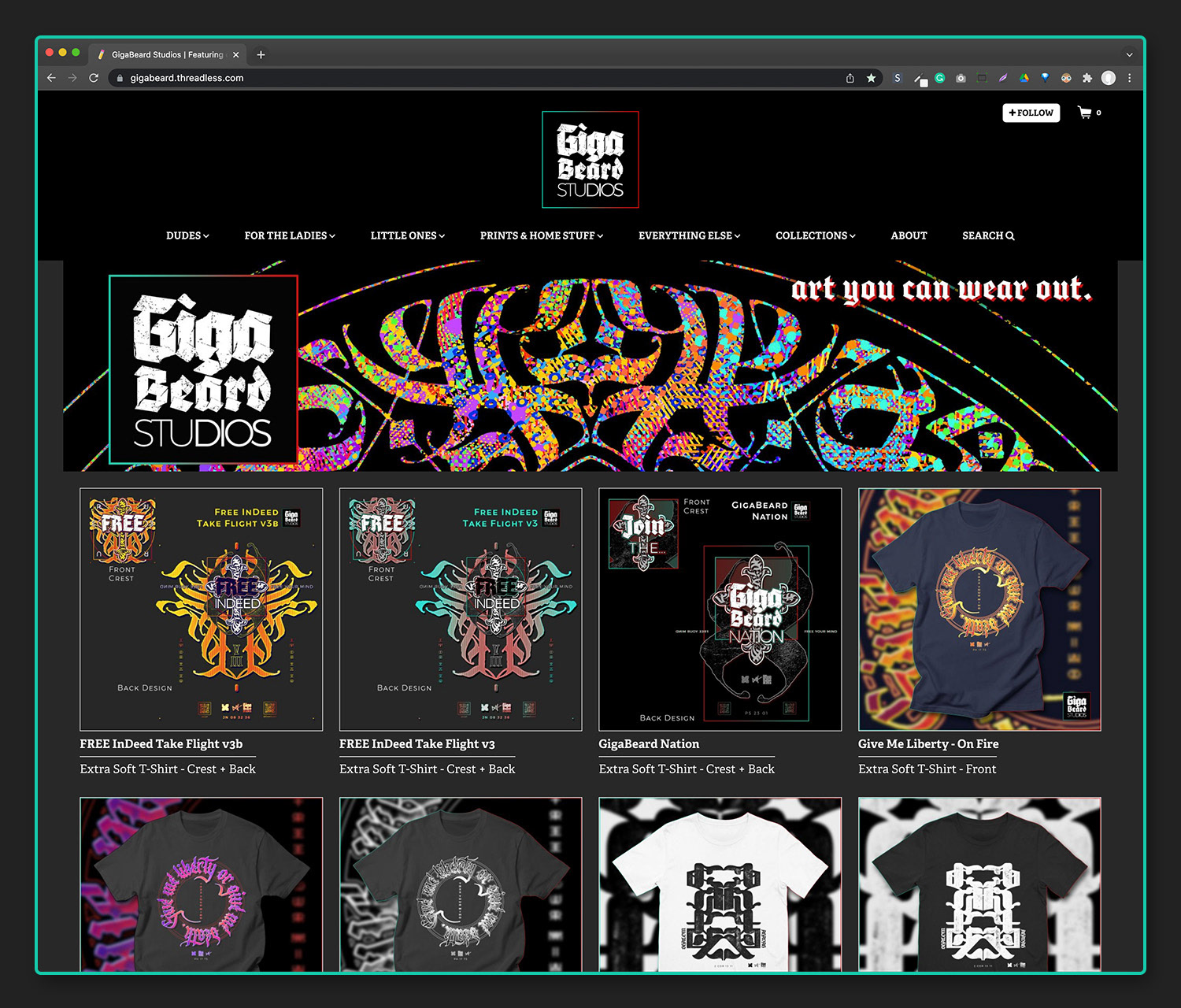1181x1008 pixels.
Task: Expand the PRINTS & HOME STUFF menu
Action: pyautogui.click(x=542, y=235)
